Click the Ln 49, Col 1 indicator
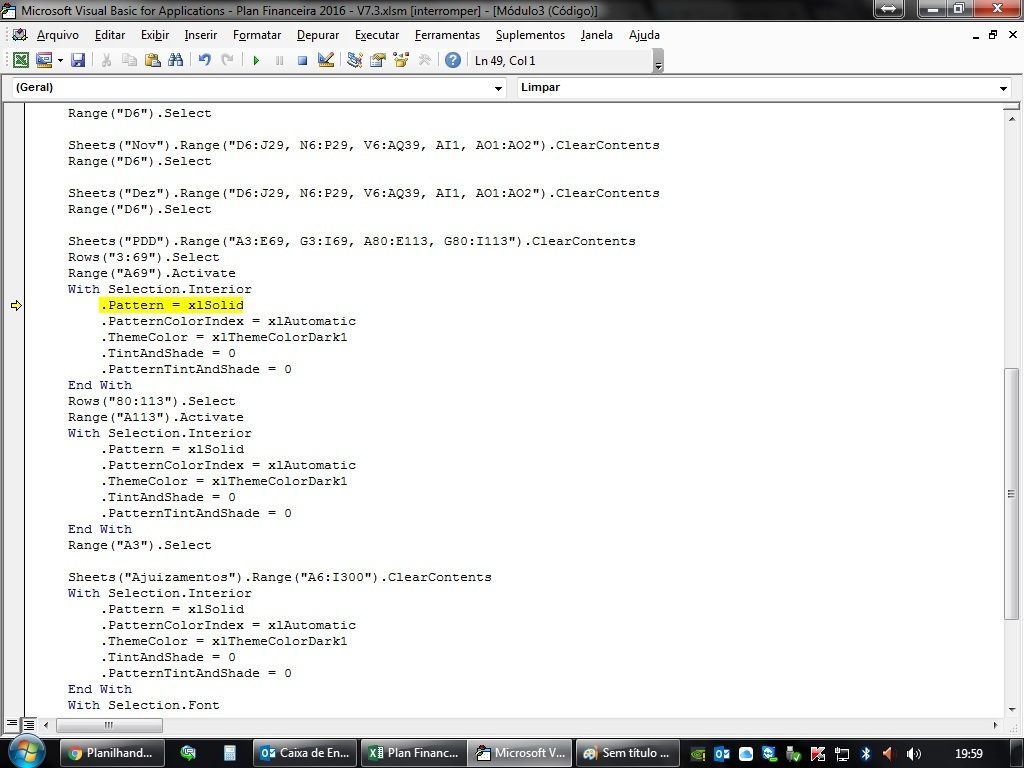This screenshot has height=768, width=1024. coord(505,61)
